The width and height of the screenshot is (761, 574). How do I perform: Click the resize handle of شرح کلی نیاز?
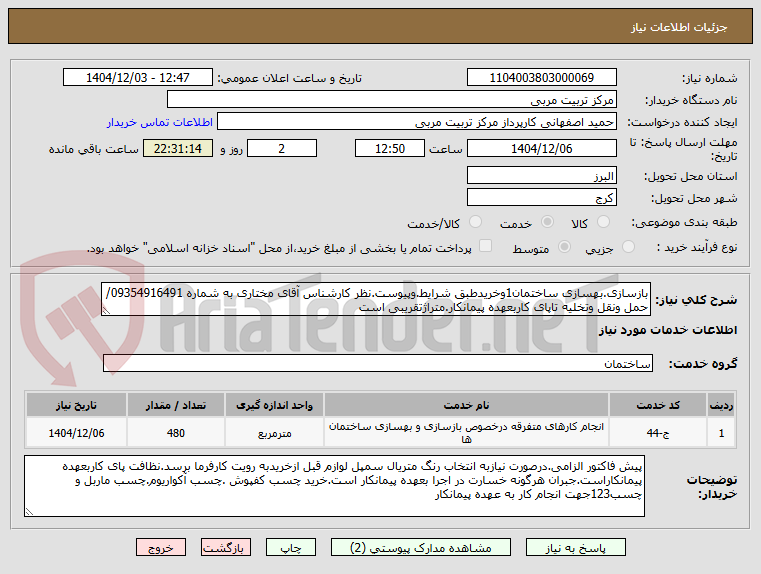tap(106, 311)
